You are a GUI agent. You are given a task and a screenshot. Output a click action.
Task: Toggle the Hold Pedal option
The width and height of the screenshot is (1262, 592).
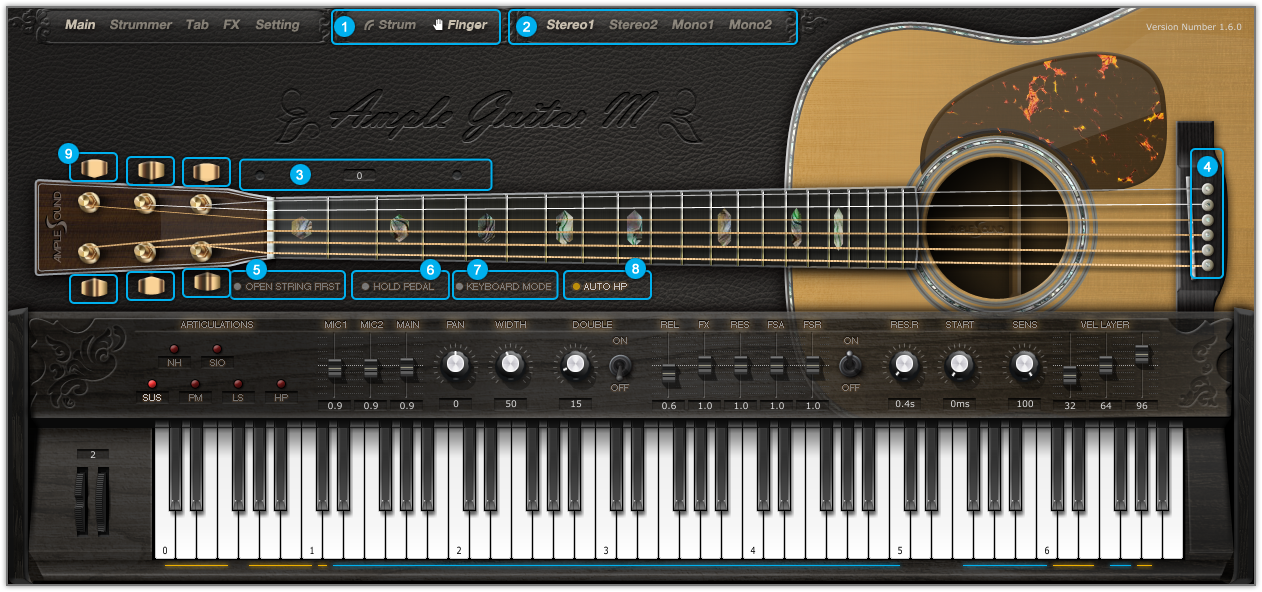tap(398, 287)
